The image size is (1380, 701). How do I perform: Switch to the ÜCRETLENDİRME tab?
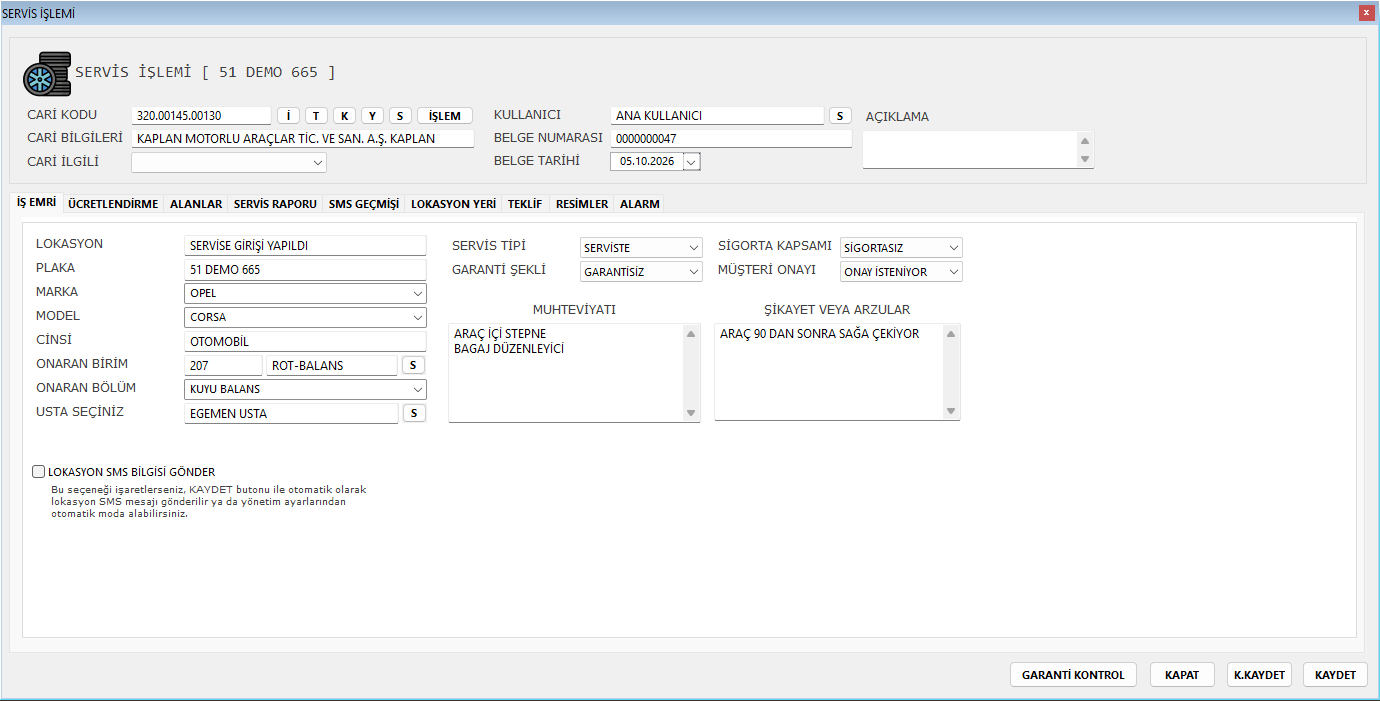[x=113, y=204]
